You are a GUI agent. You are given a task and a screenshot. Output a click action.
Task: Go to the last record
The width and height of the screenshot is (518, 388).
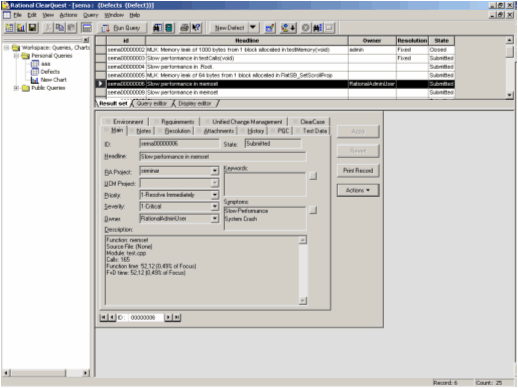[x=177, y=317]
